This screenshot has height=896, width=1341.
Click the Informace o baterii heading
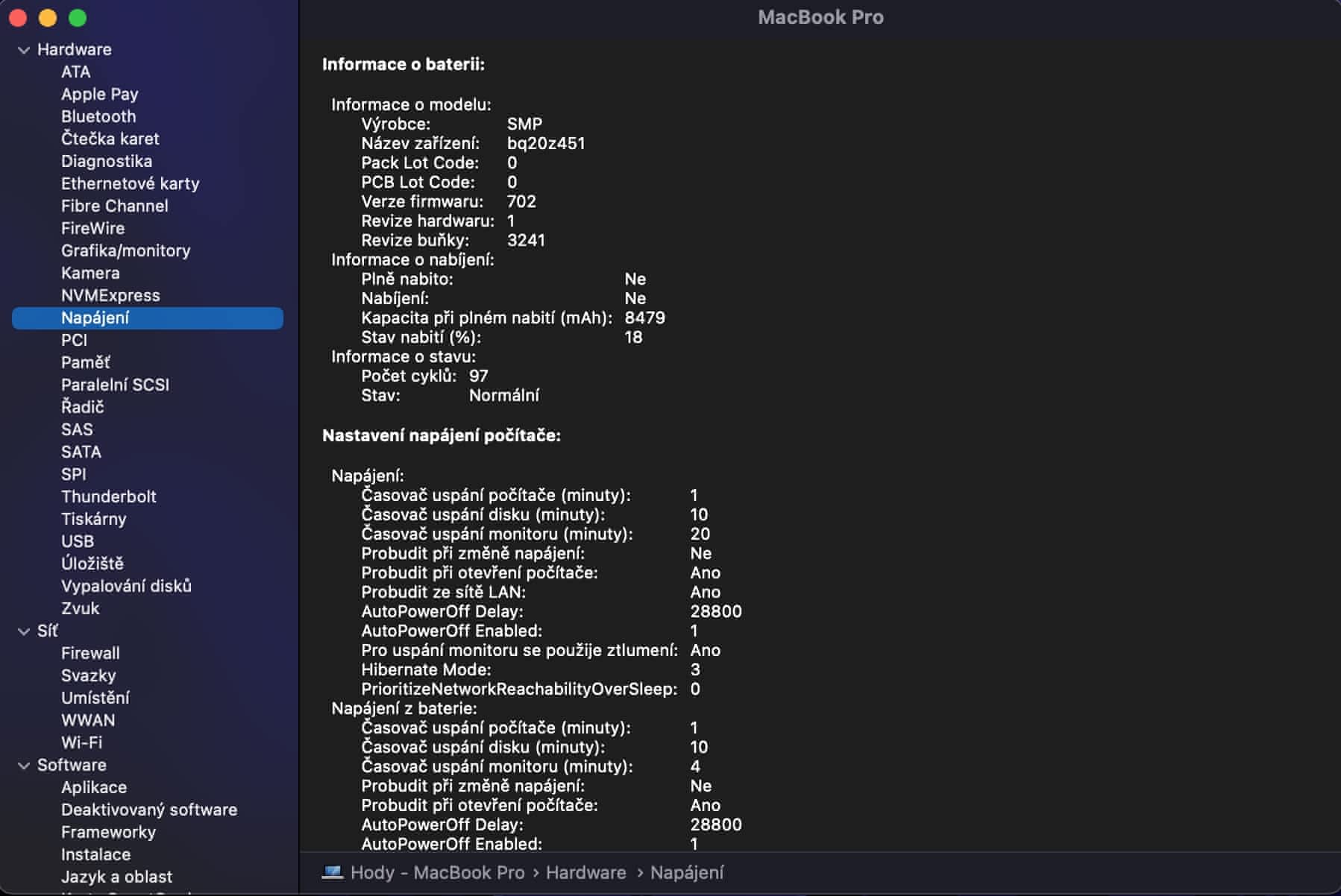403,64
